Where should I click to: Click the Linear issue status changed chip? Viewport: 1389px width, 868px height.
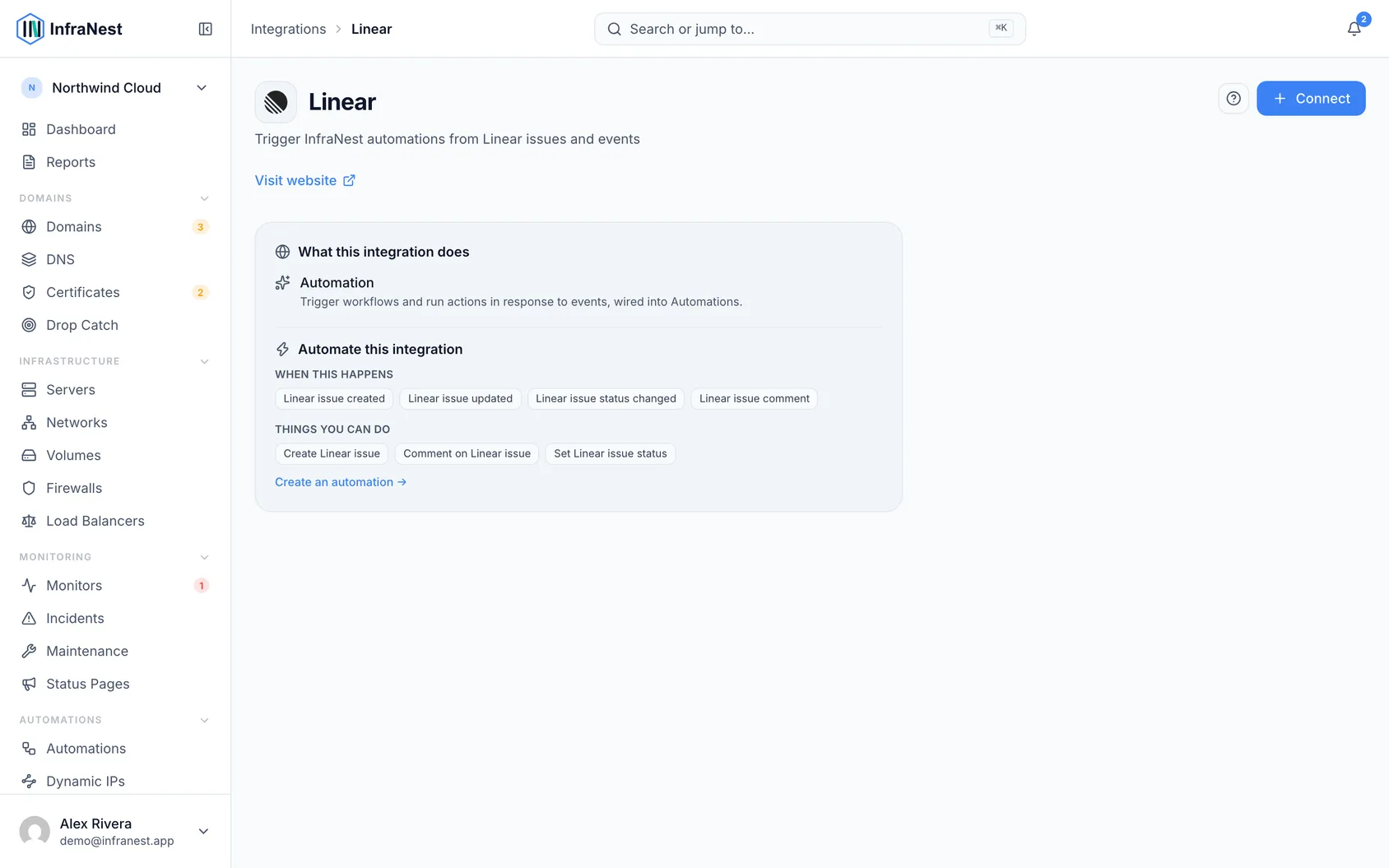tap(606, 398)
